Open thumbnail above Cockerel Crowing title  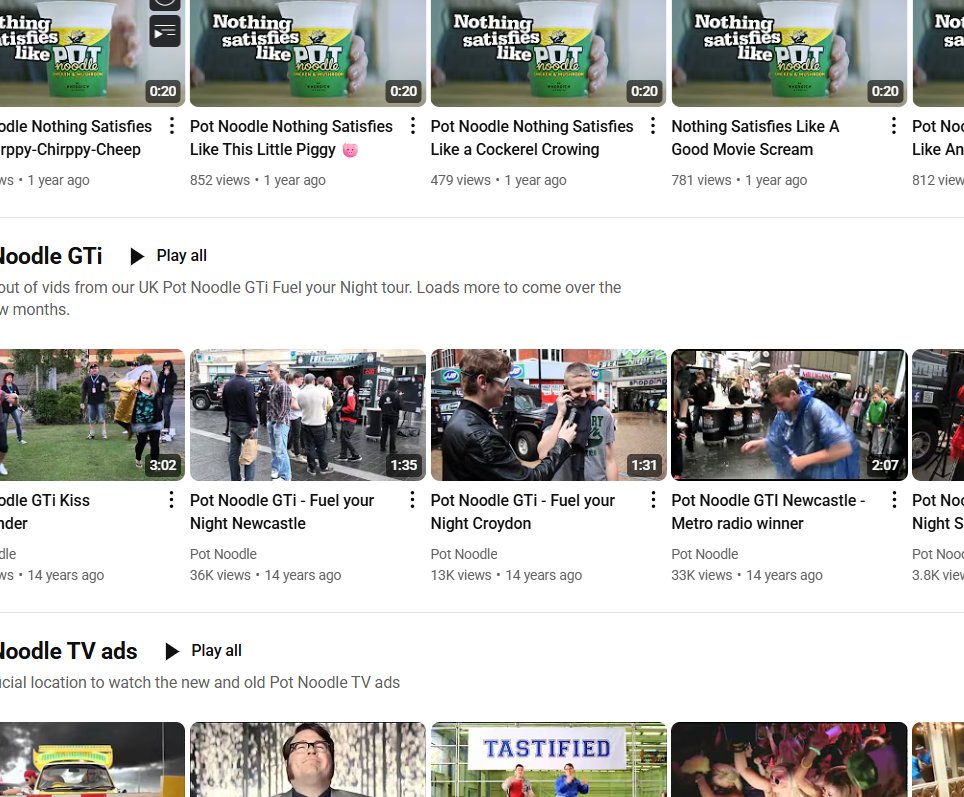(548, 53)
